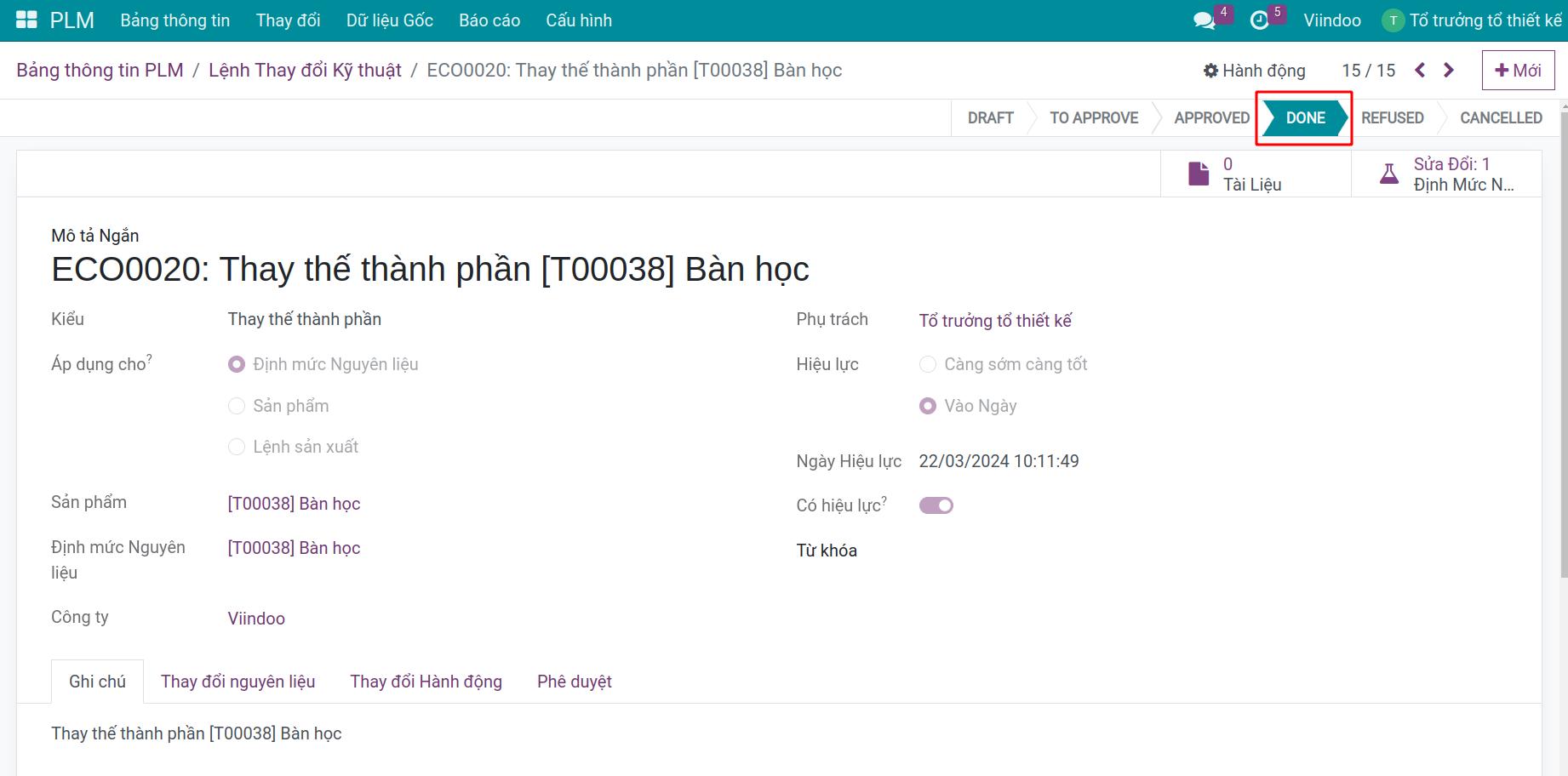This screenshot has width=1568, height=776.
Task: Click the APPROVED status stage
Action: pyautogui.click(x=1212, y=118)
